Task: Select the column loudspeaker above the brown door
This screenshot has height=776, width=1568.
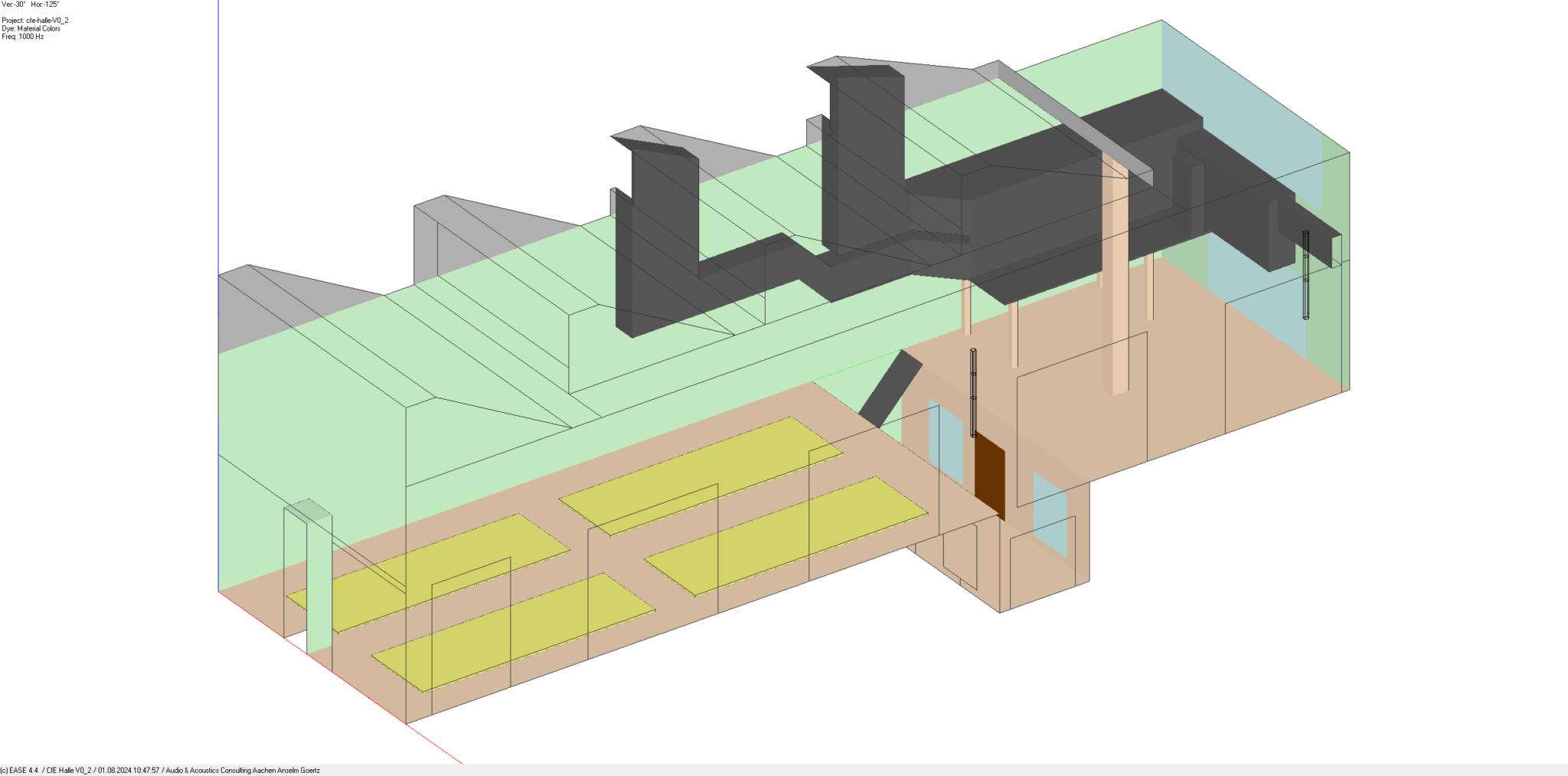Action: (973, 392)
